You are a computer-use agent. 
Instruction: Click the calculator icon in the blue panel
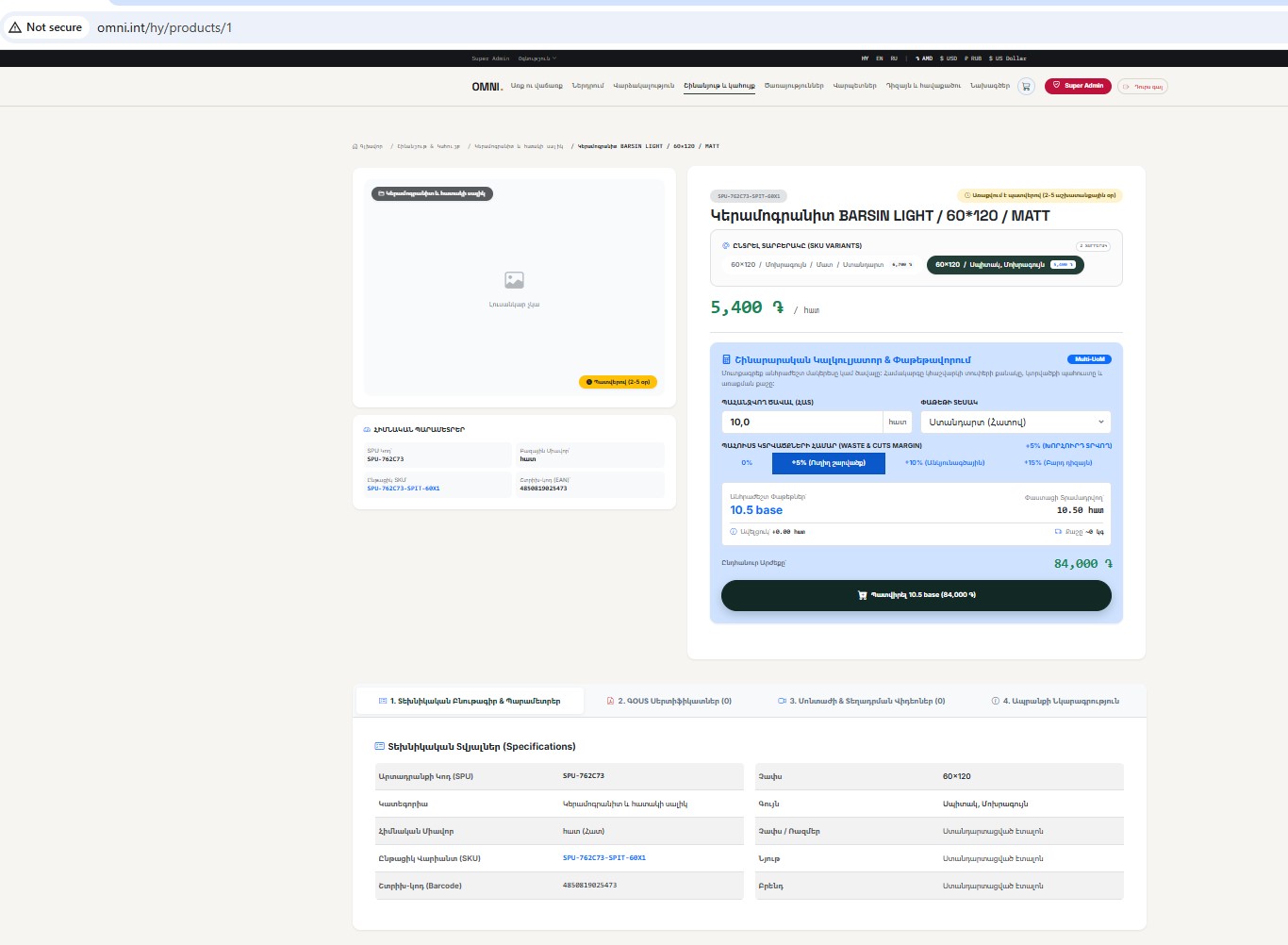726,359
